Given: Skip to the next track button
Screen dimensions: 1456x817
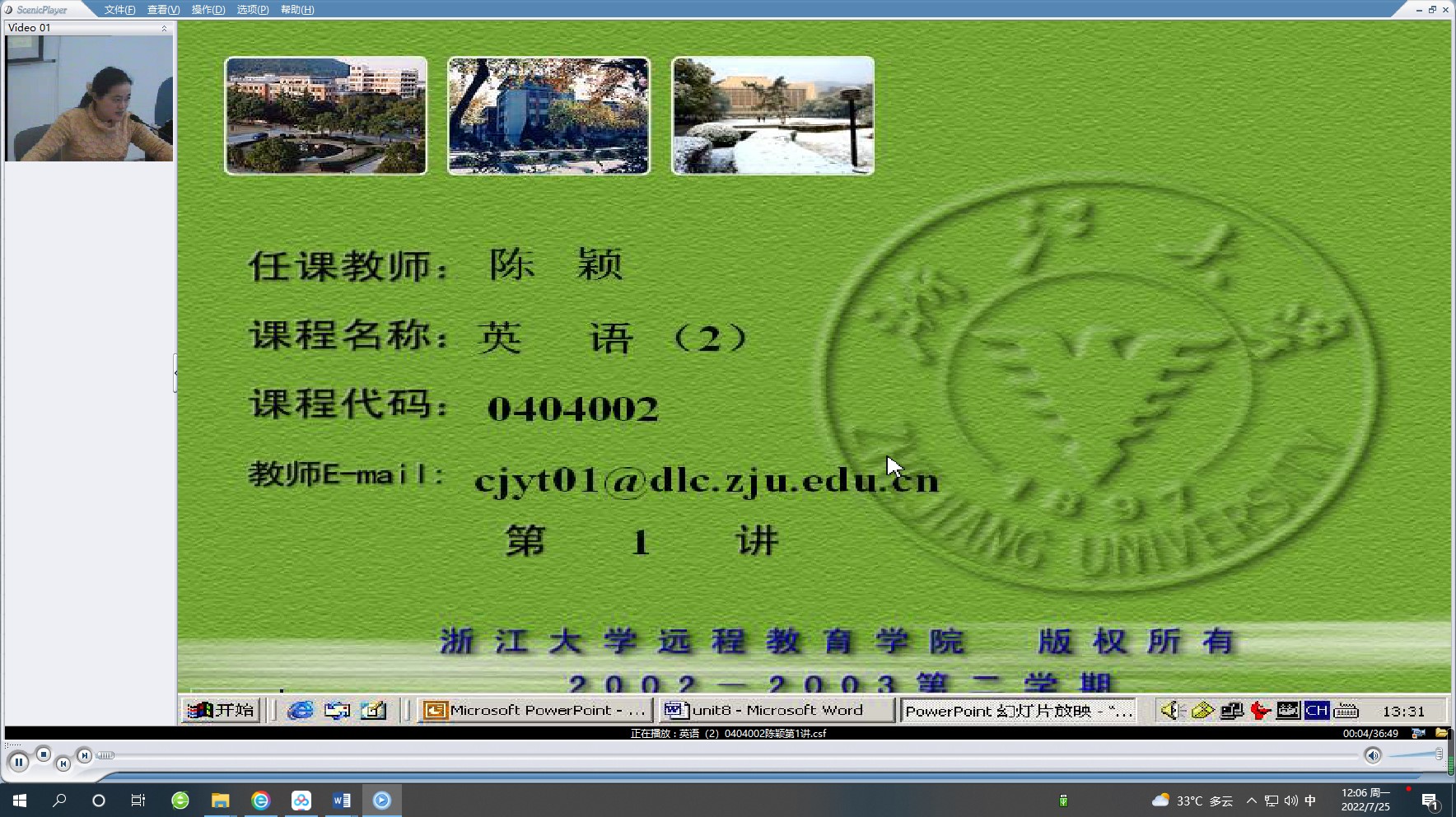Looking at the screenshot, I should (x=84, y=754).
